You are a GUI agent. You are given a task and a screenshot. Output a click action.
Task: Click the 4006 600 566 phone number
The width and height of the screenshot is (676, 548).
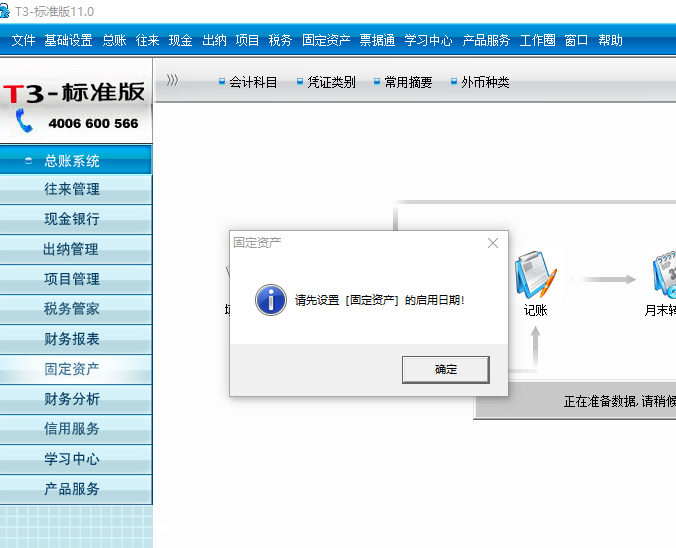tap(94, 123)
